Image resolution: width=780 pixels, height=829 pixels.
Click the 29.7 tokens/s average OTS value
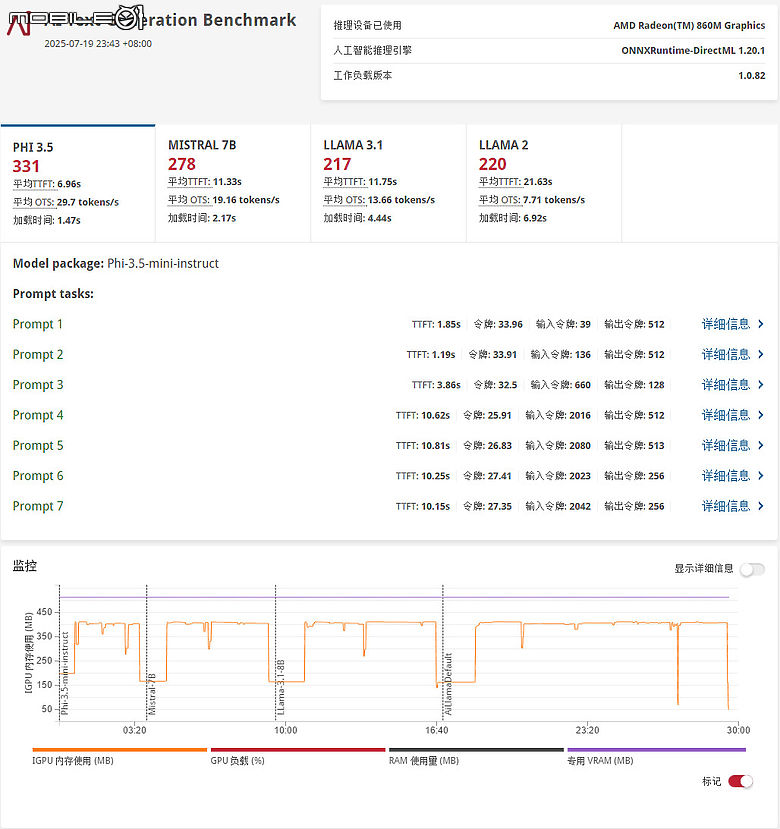88,202
